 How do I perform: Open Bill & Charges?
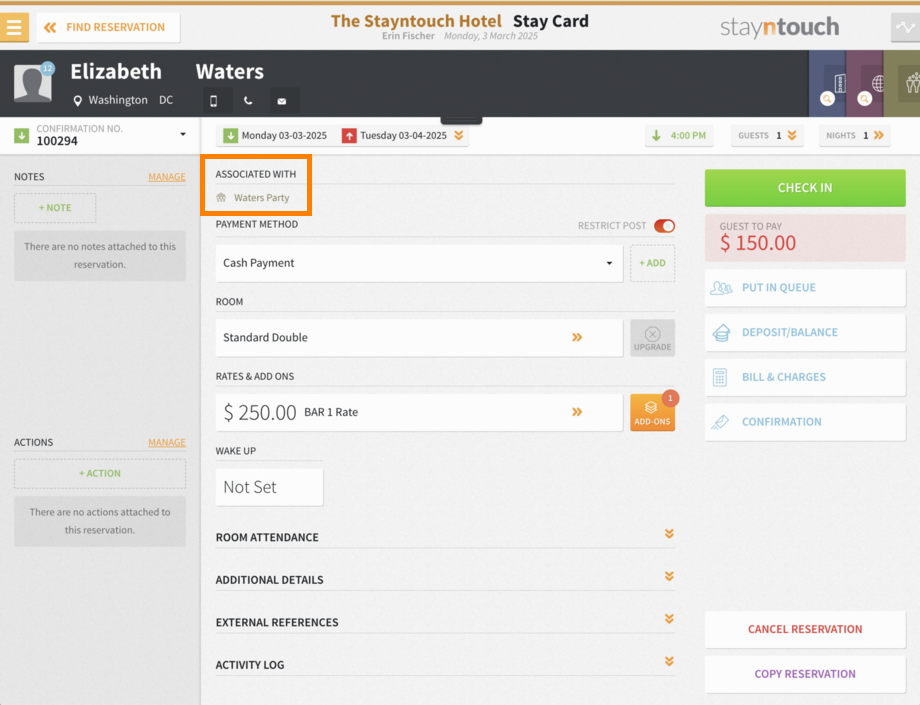pyautogui.click(x=805, y=377)
